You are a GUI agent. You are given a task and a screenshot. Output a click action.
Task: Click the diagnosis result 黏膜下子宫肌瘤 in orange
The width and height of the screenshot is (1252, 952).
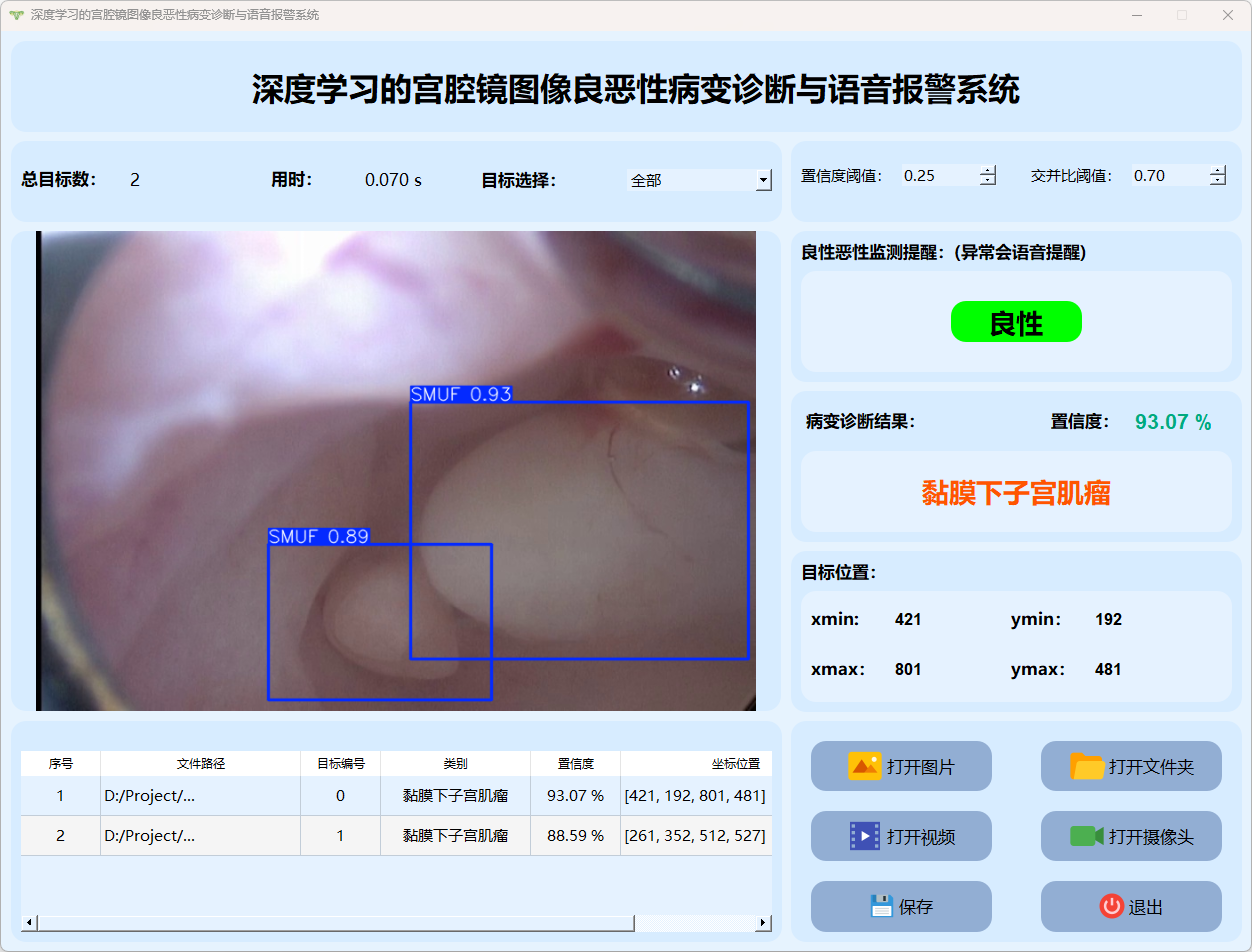click(1016, 492)
